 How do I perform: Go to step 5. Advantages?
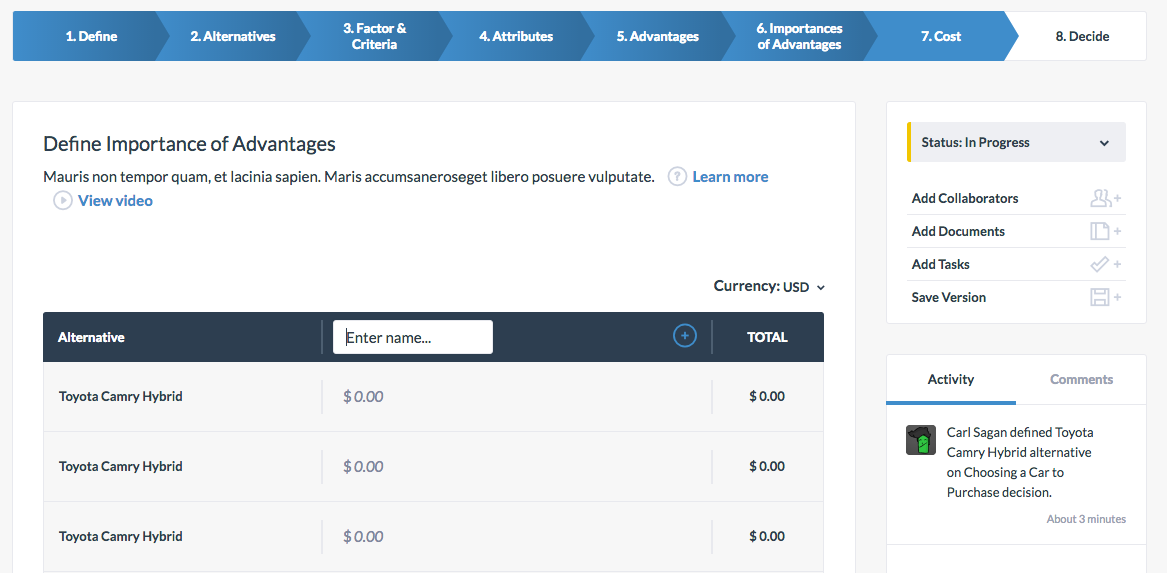[657, 36]
